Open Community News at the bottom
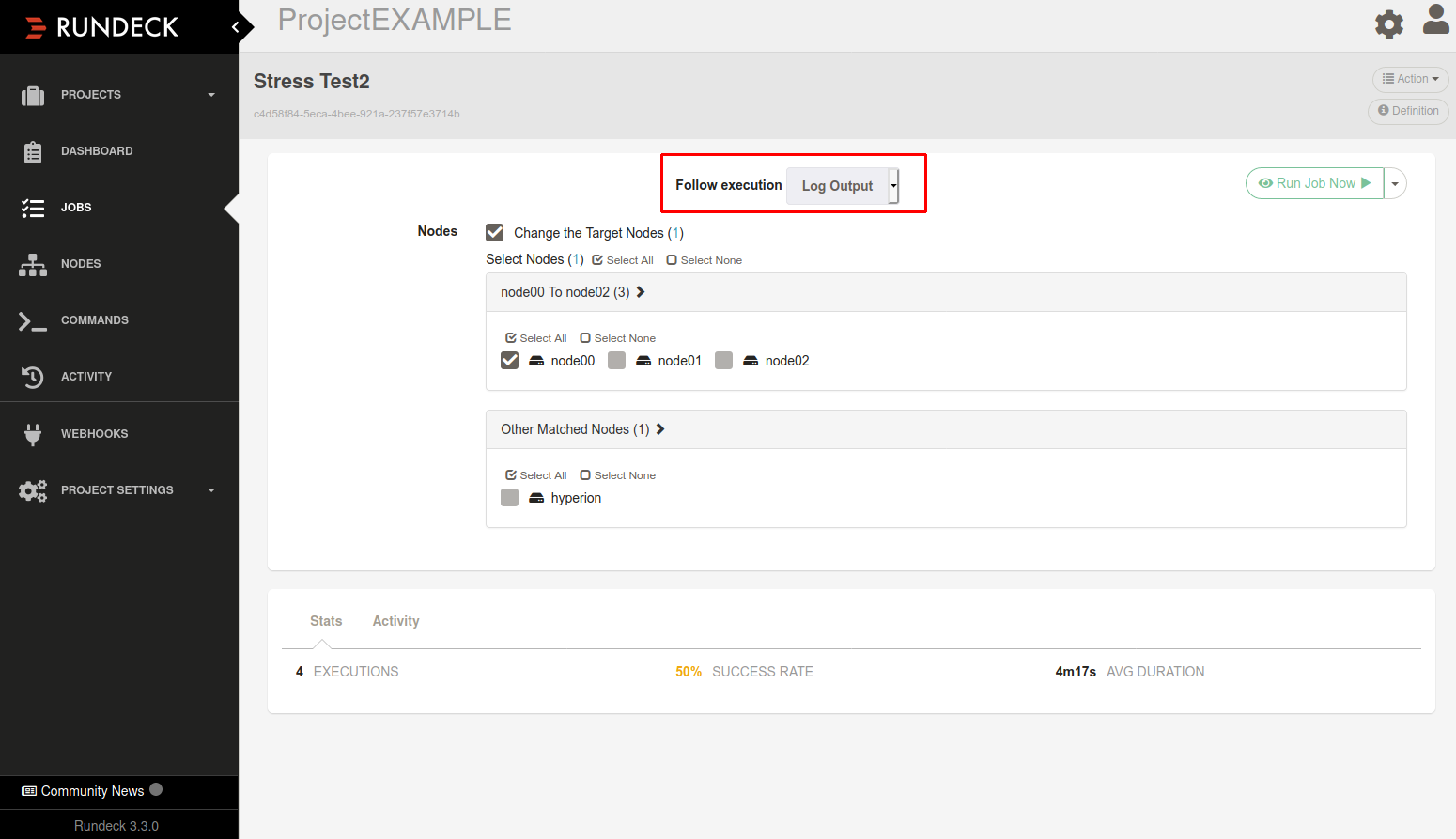 91,791
